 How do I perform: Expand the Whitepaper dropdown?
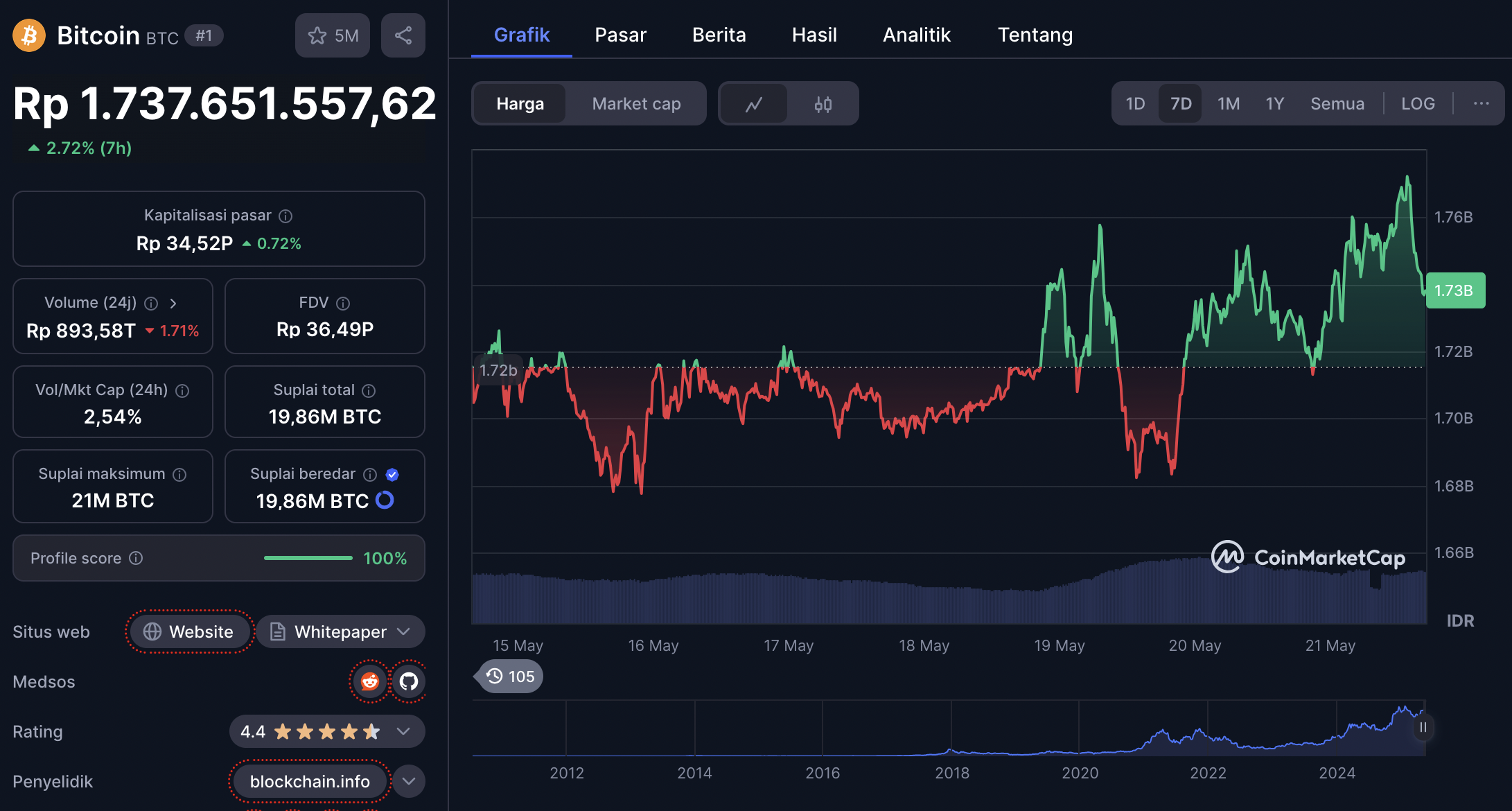404,631
